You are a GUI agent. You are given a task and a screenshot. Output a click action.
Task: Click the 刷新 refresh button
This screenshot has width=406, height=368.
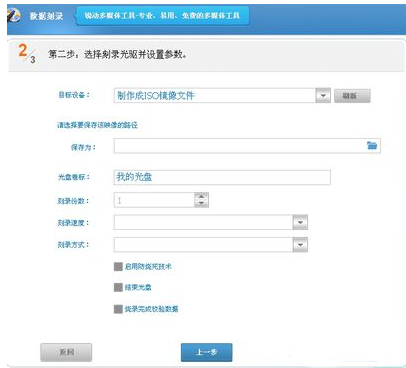pos(352,96)
